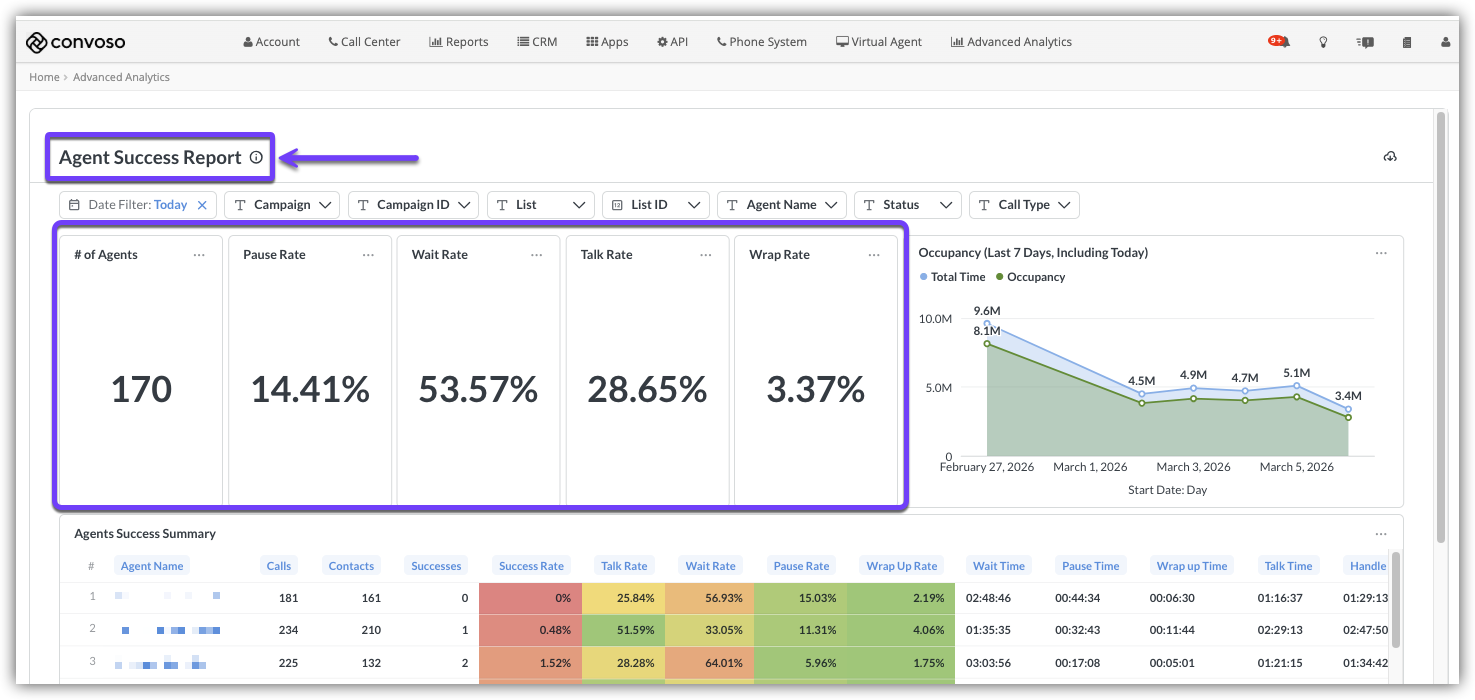Screen dimensions: 1475x700
Task: Expand the Campaign filter dropdown
Action: click(x=282, y=205)
